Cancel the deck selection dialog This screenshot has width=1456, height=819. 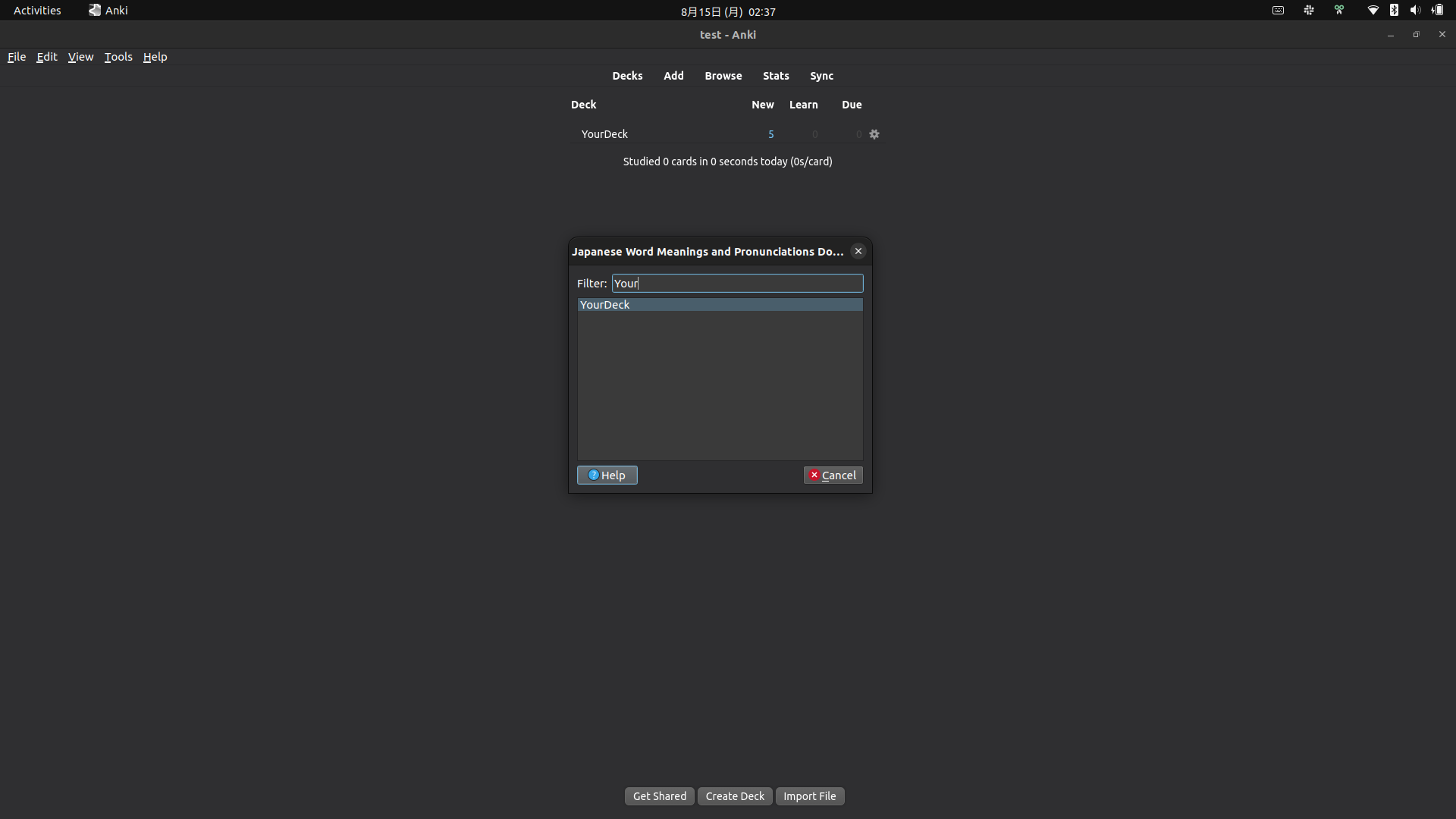pyautogui.click(x=832, y=475)
